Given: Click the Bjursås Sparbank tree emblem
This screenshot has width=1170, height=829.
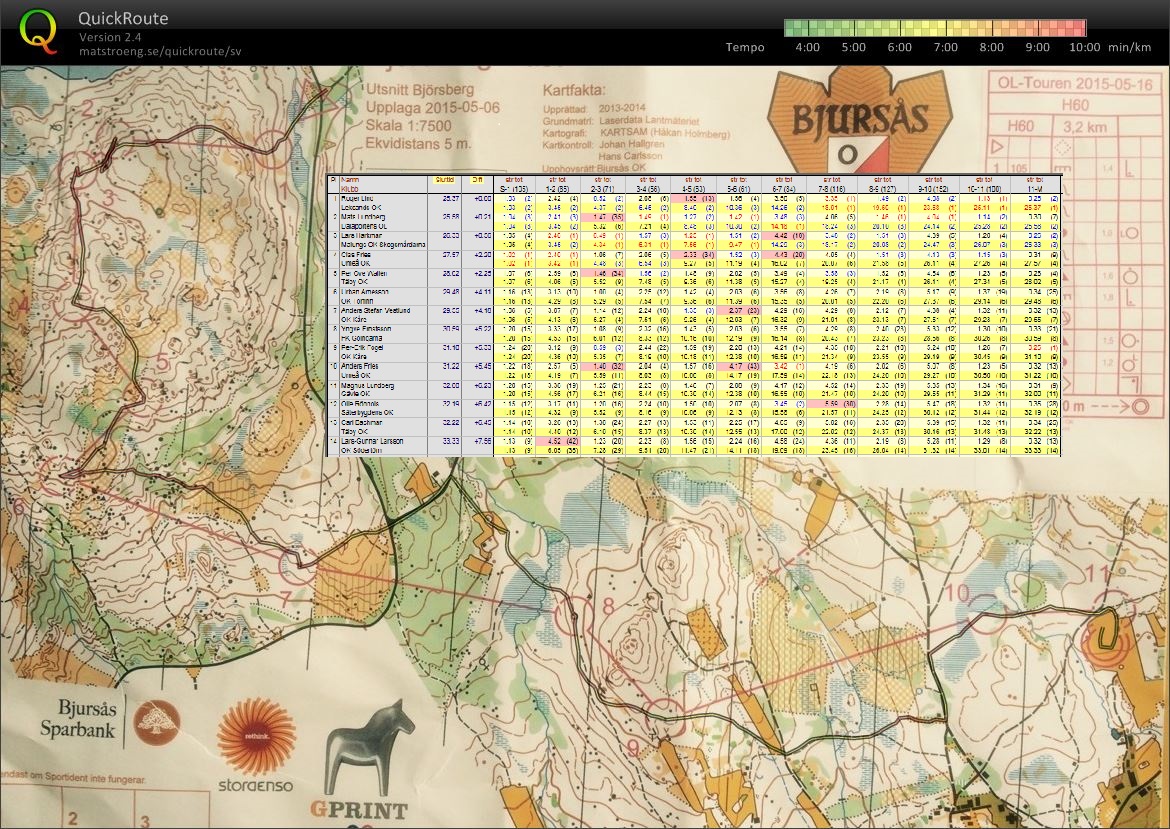Looking at the screenshot, I should 157,722.
